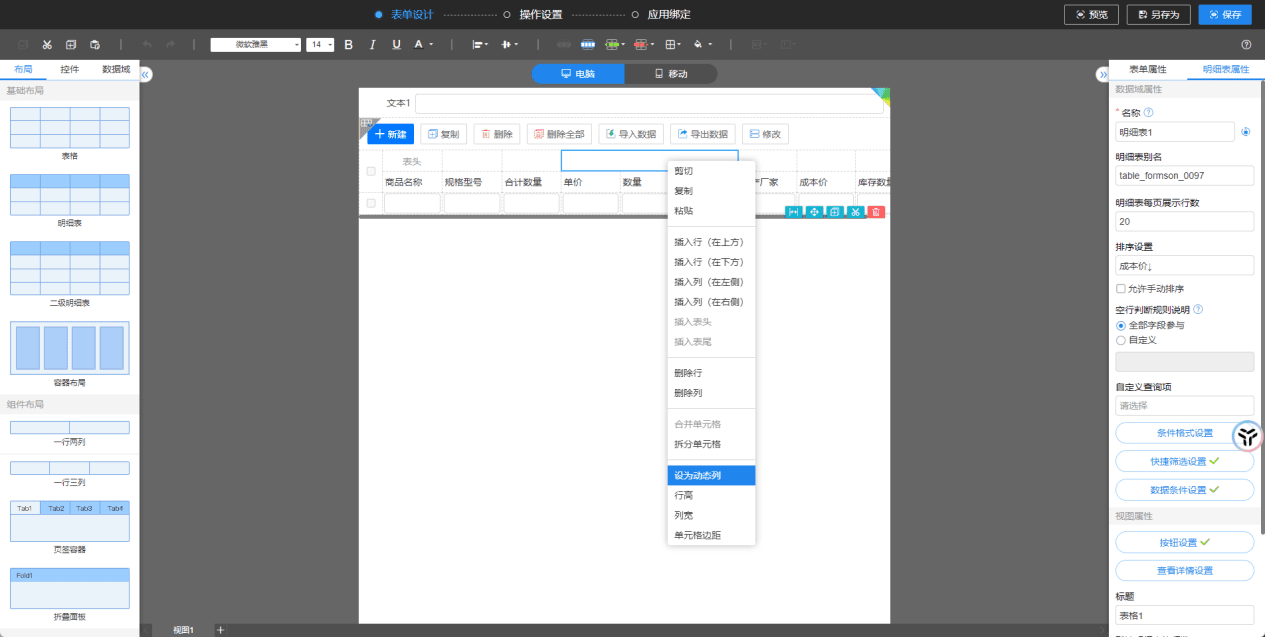Viewport: 1265px width, 637px height.
Task: Add a new view with plus icon
Action: coord(221,629)
